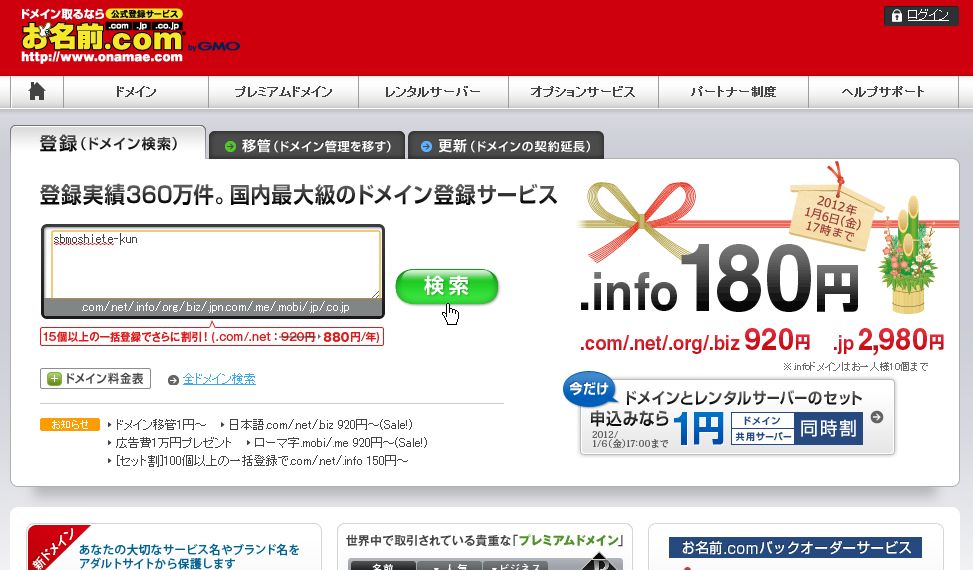Follow the 全ドメイン検索 link
Screen dimensions: 973x570
click(x=219, y=379)
